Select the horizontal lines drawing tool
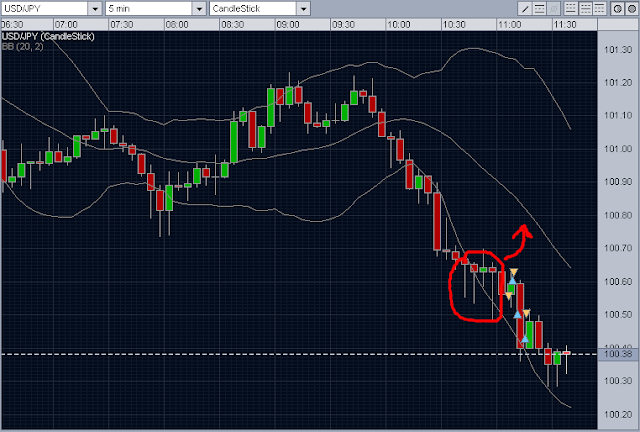 pos(539,9)
